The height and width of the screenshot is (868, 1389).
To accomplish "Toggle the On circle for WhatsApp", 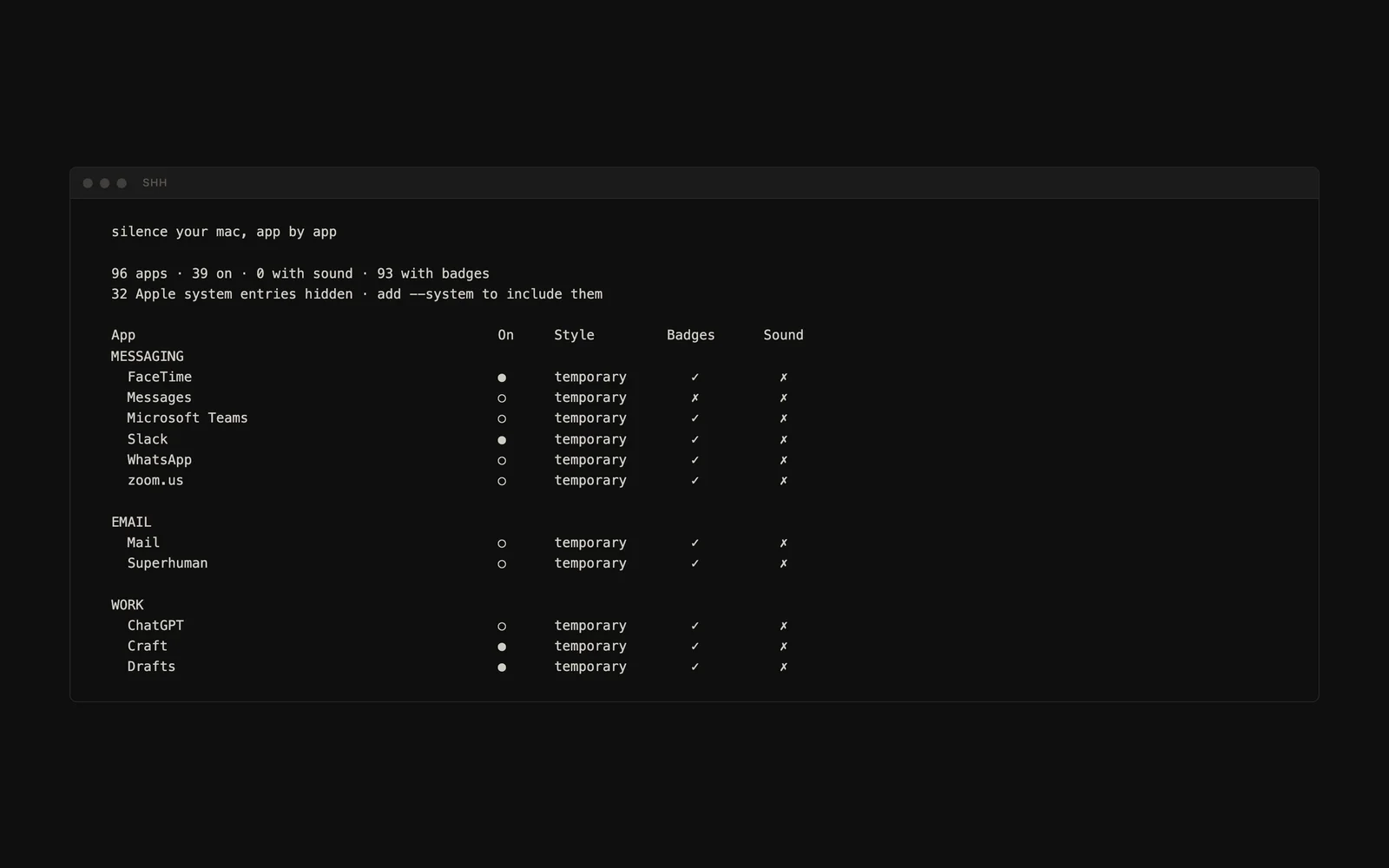I will (502, 460).
